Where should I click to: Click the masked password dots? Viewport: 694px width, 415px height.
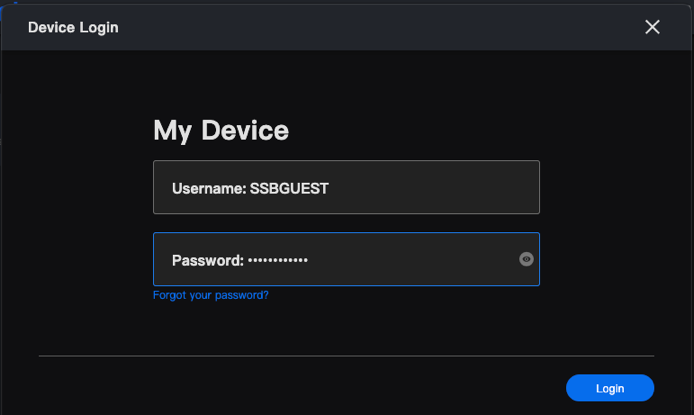tap(278, 260)
